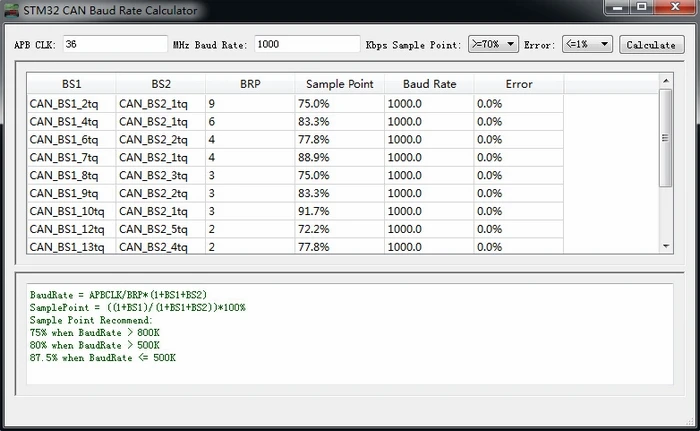Screen dimensions: 700x431
Task: Click the '80% when BaudRate > 500K' line
Action: [x=95, y=345]
